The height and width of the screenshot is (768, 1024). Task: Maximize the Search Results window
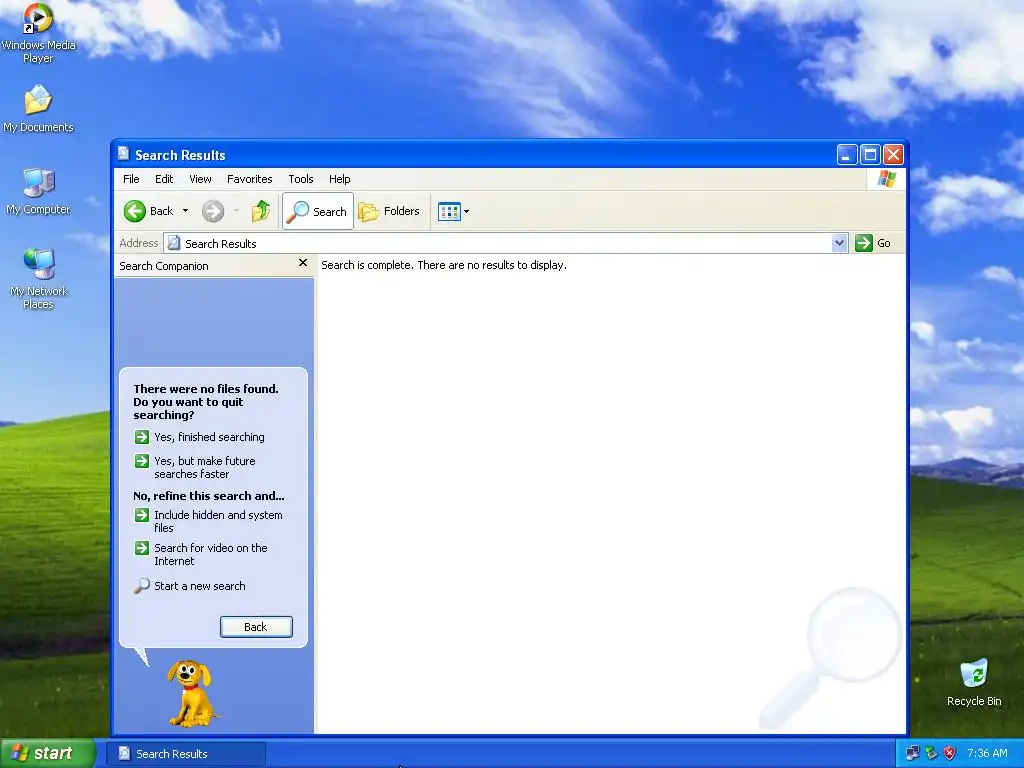(x=870, y=155)
